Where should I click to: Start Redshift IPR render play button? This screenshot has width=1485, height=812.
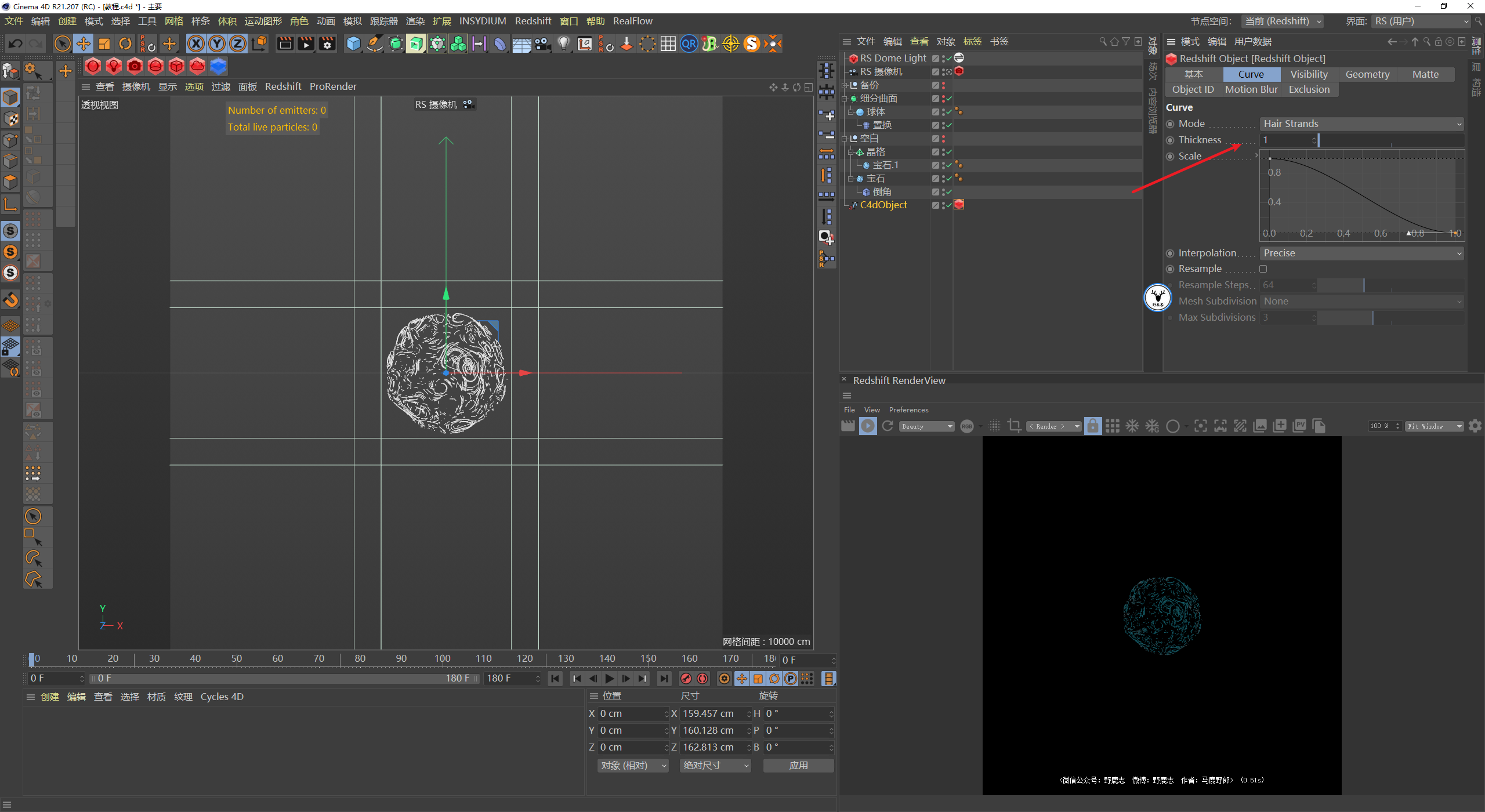[x=868, y=426]
